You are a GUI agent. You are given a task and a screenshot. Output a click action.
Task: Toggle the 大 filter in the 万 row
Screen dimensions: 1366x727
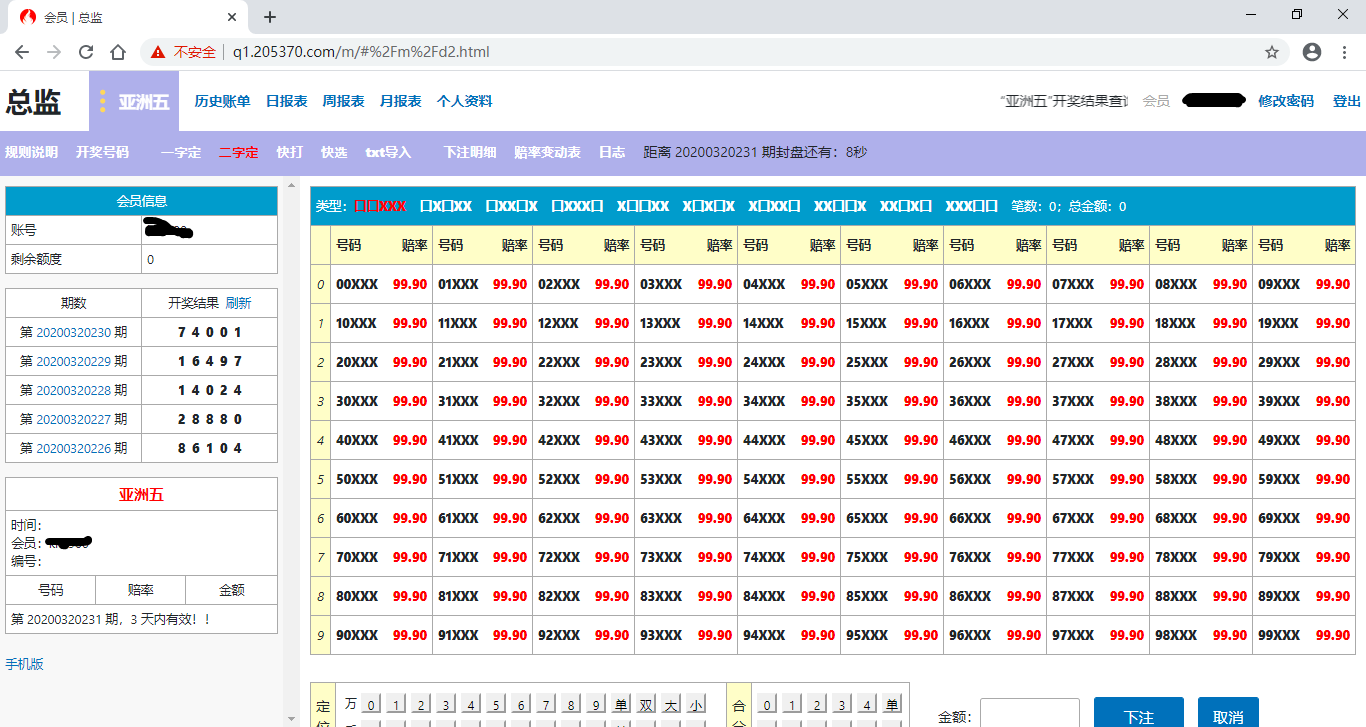click(671, 705)
